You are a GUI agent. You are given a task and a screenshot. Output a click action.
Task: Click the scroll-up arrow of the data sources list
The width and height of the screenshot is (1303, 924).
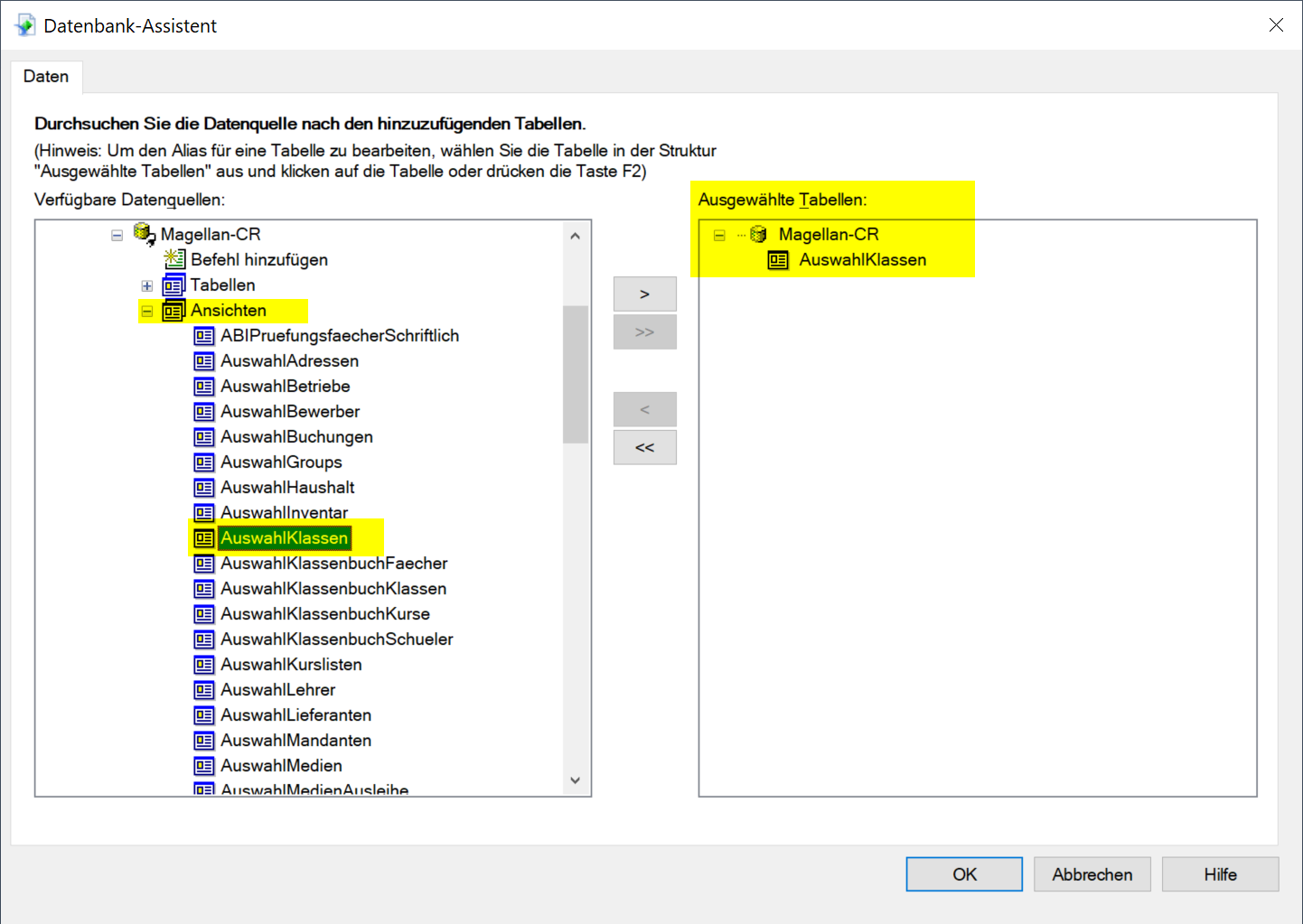coord(576,236)
